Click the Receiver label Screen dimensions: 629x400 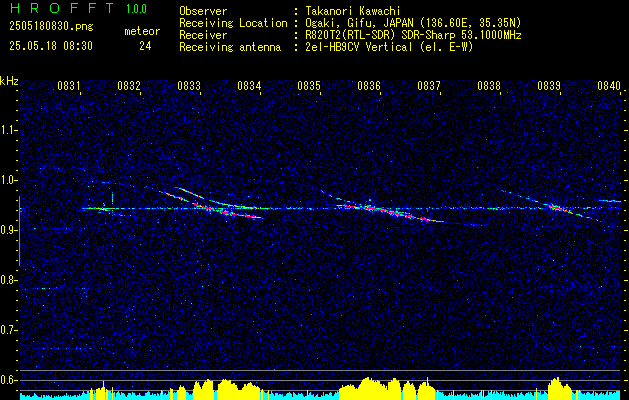(x=203, y=35)
